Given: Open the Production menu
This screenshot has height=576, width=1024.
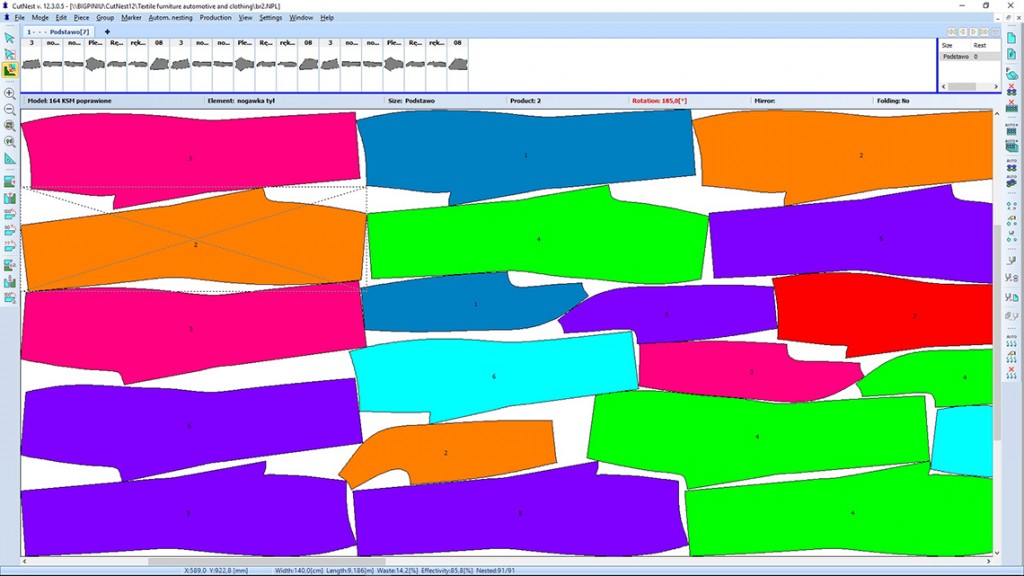Looking at the screenshot, I should coord(215,18).
